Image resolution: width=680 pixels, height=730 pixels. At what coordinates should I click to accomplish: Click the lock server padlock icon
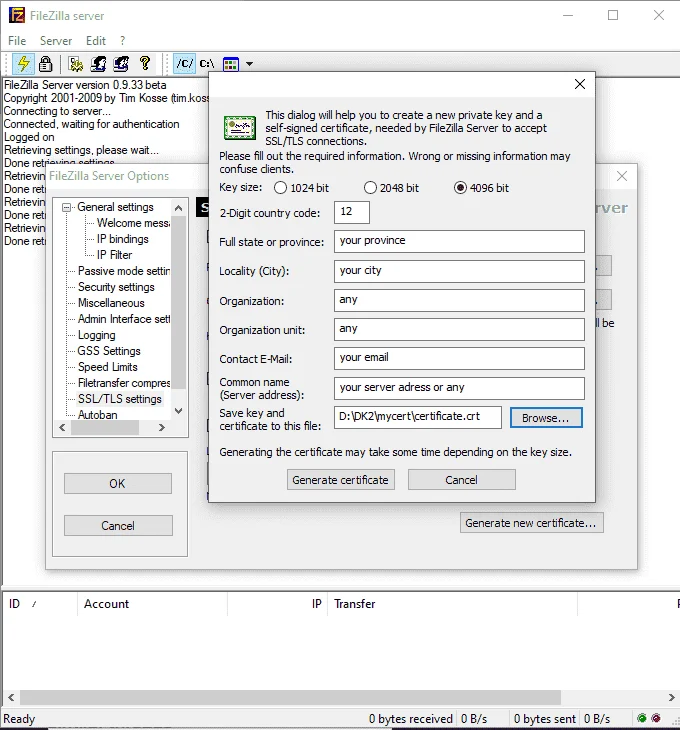point(45,64)
